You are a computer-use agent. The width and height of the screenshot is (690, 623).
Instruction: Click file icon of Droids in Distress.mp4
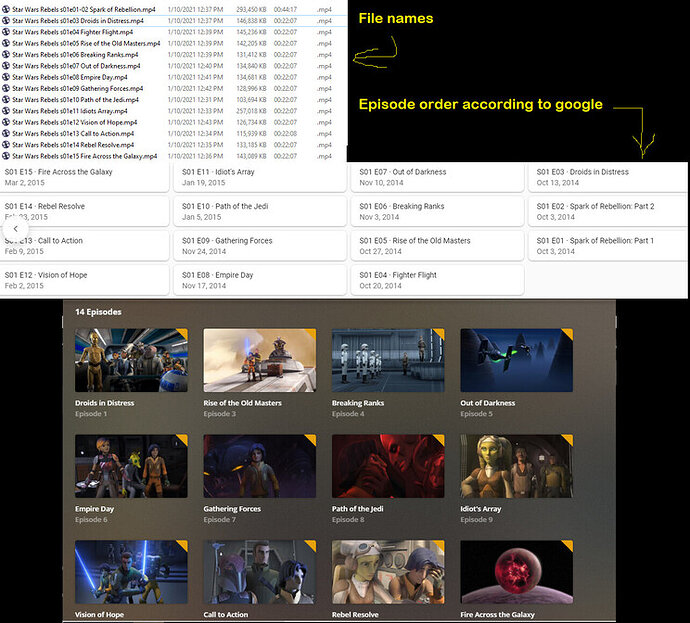(x=6, y=21)
